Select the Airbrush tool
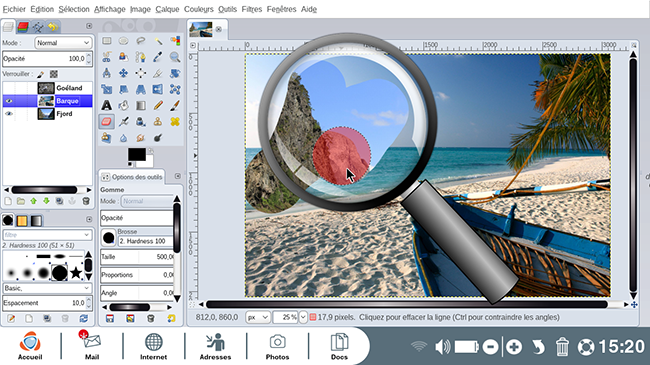 (124, 122)
